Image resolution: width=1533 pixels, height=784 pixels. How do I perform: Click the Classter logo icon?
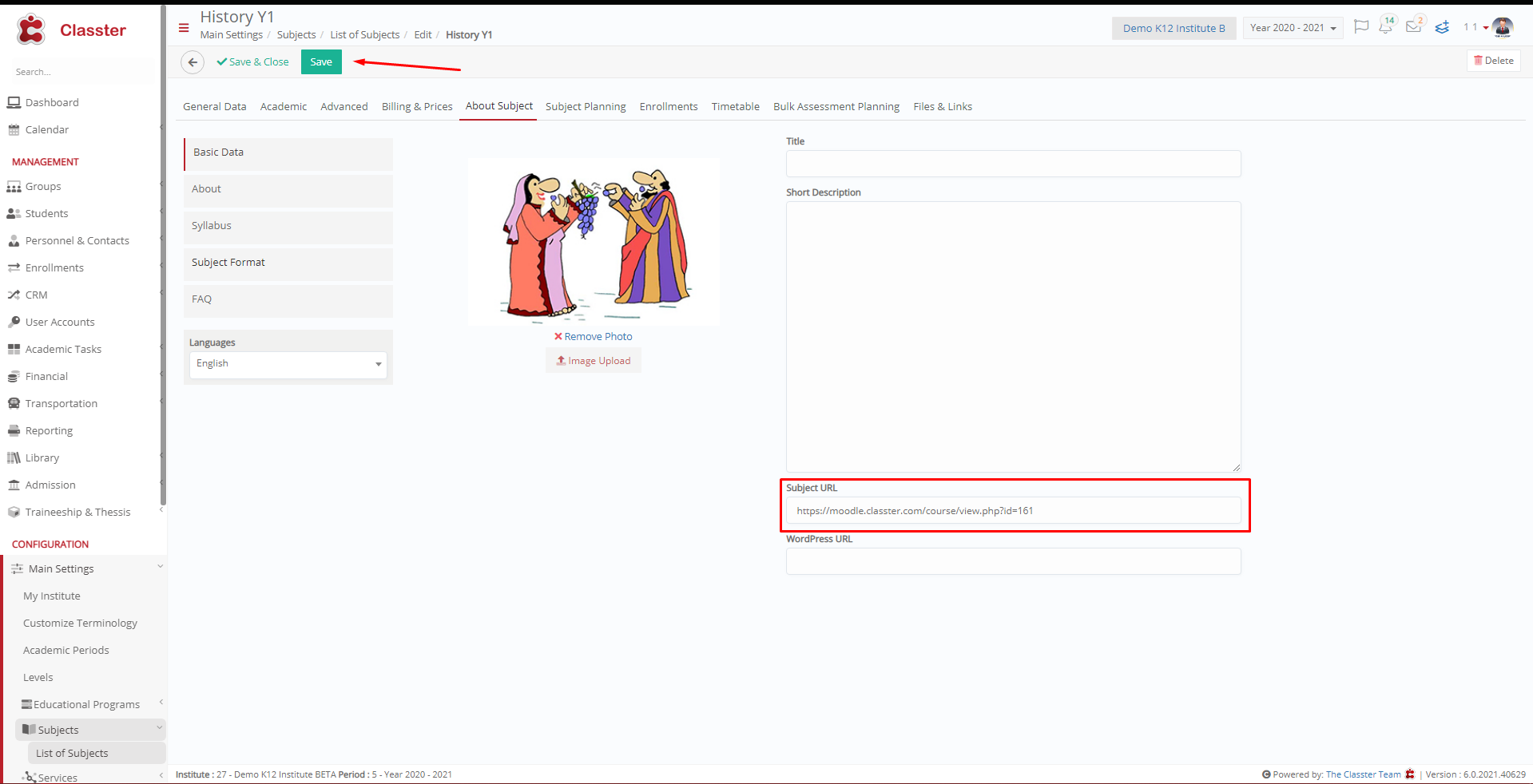(x=32, y=30)
